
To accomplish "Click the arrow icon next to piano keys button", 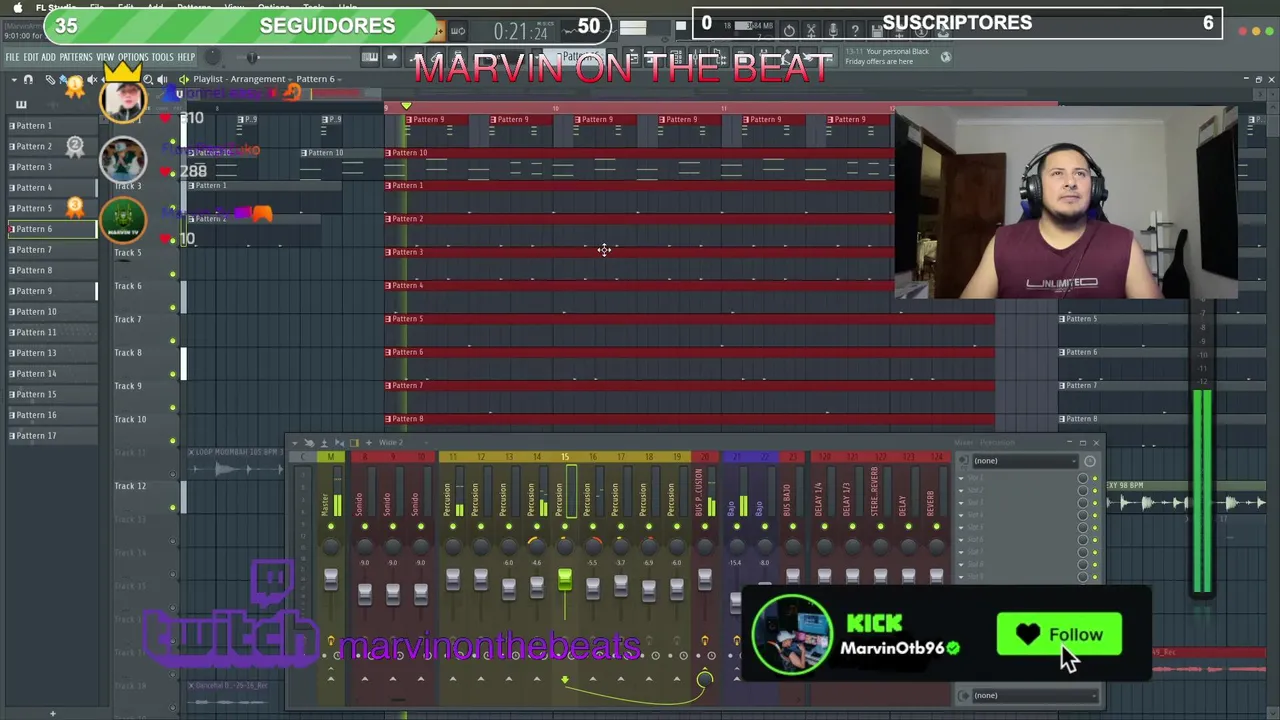I will tap(392, 57).
